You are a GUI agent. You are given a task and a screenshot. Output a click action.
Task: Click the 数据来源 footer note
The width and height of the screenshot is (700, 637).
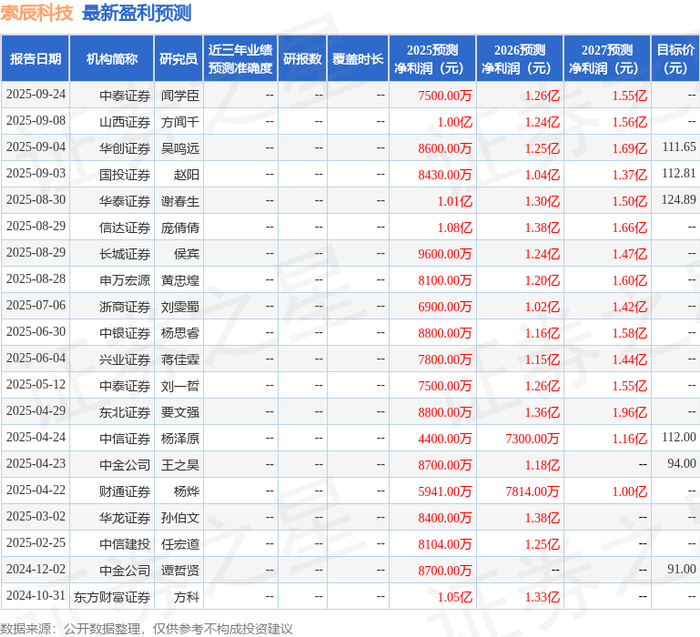click(146, 629)
